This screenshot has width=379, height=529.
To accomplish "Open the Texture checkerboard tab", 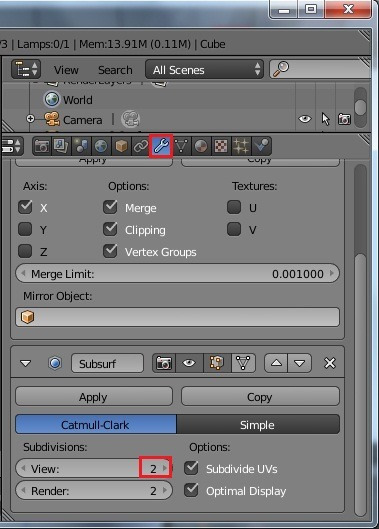I will [221, 146].
